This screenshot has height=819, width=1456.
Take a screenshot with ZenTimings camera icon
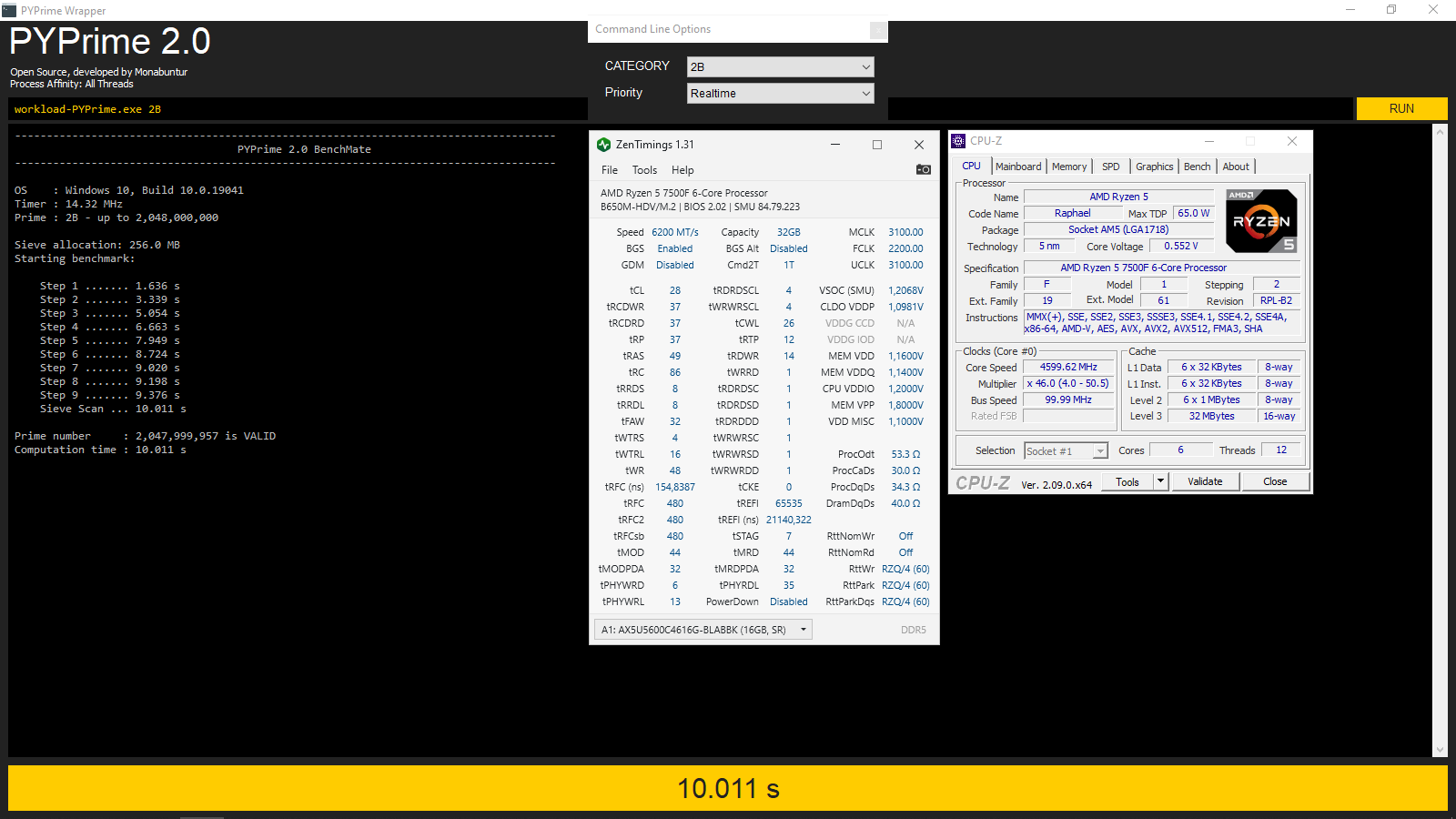(x=923, y=169)
